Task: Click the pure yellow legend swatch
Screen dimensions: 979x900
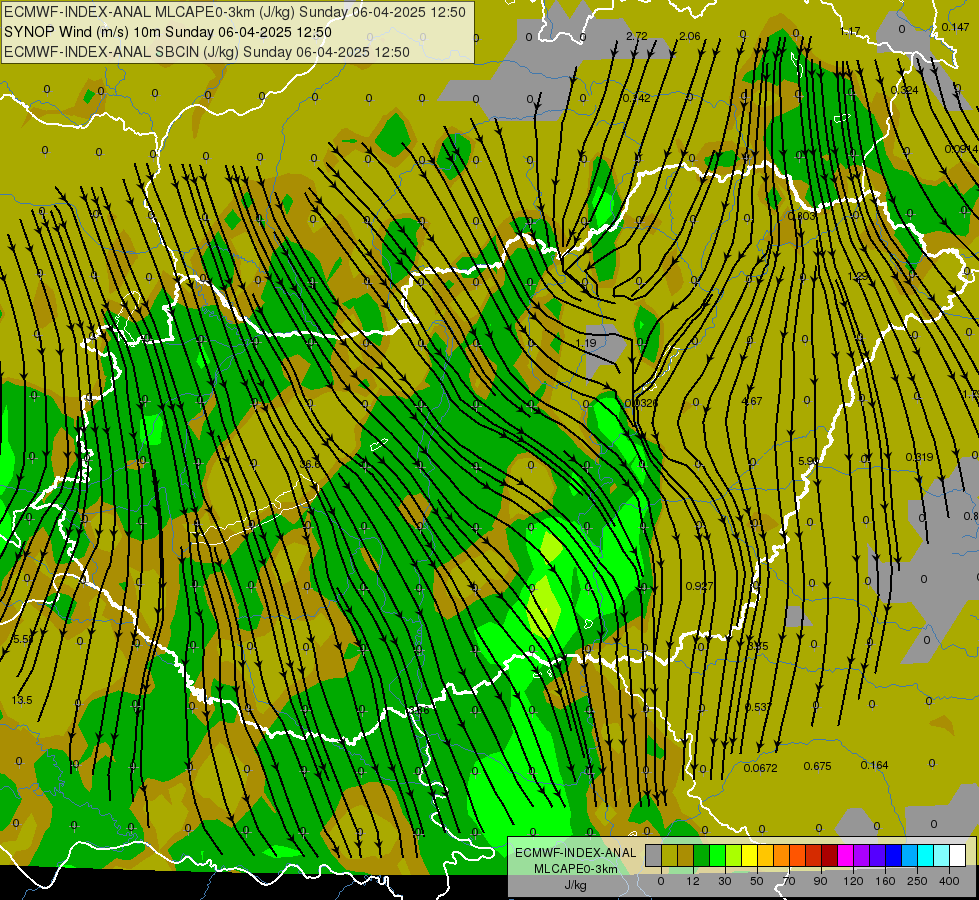Action: click(x=749, y=856)
